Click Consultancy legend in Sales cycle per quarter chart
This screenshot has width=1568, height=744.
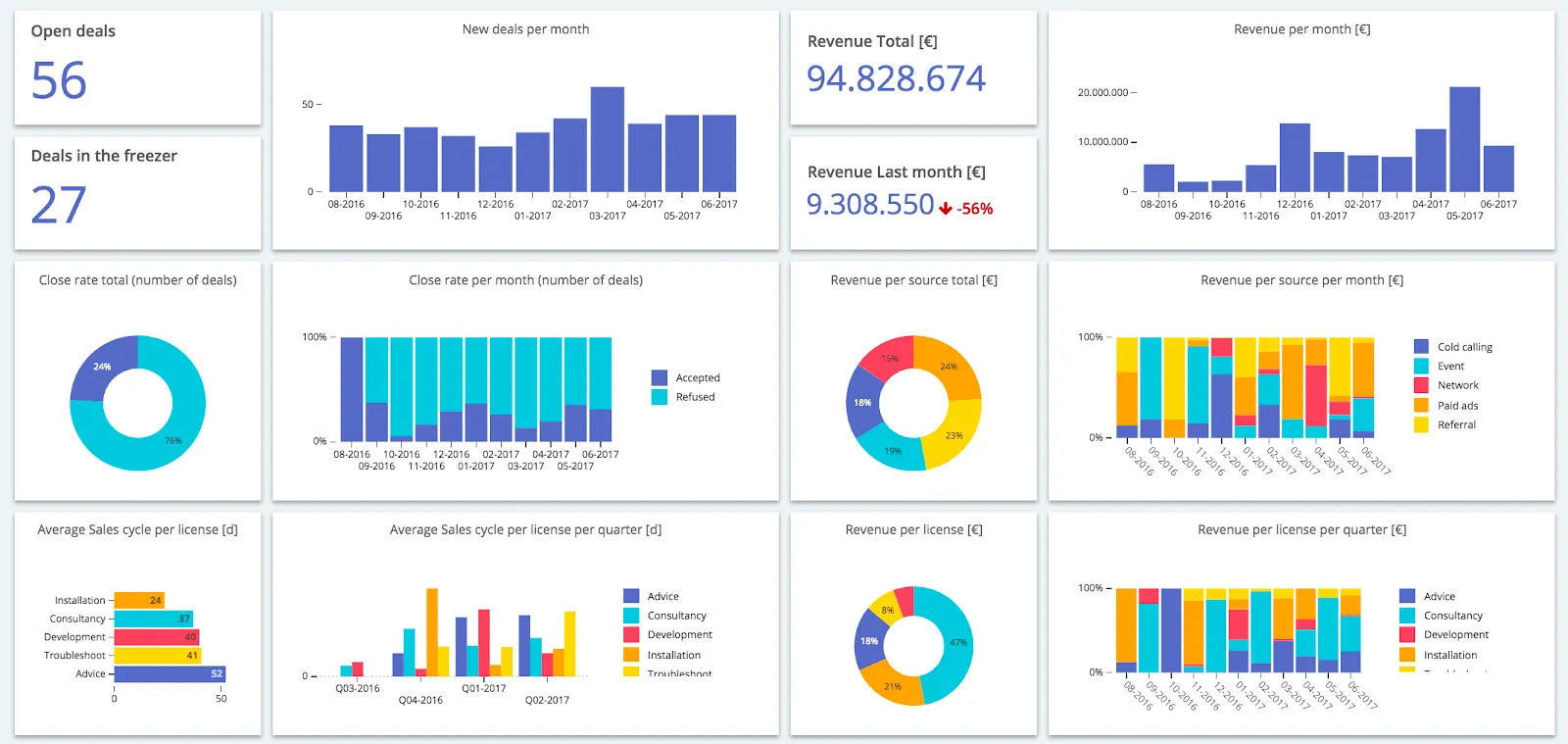[x=665, y=616]
